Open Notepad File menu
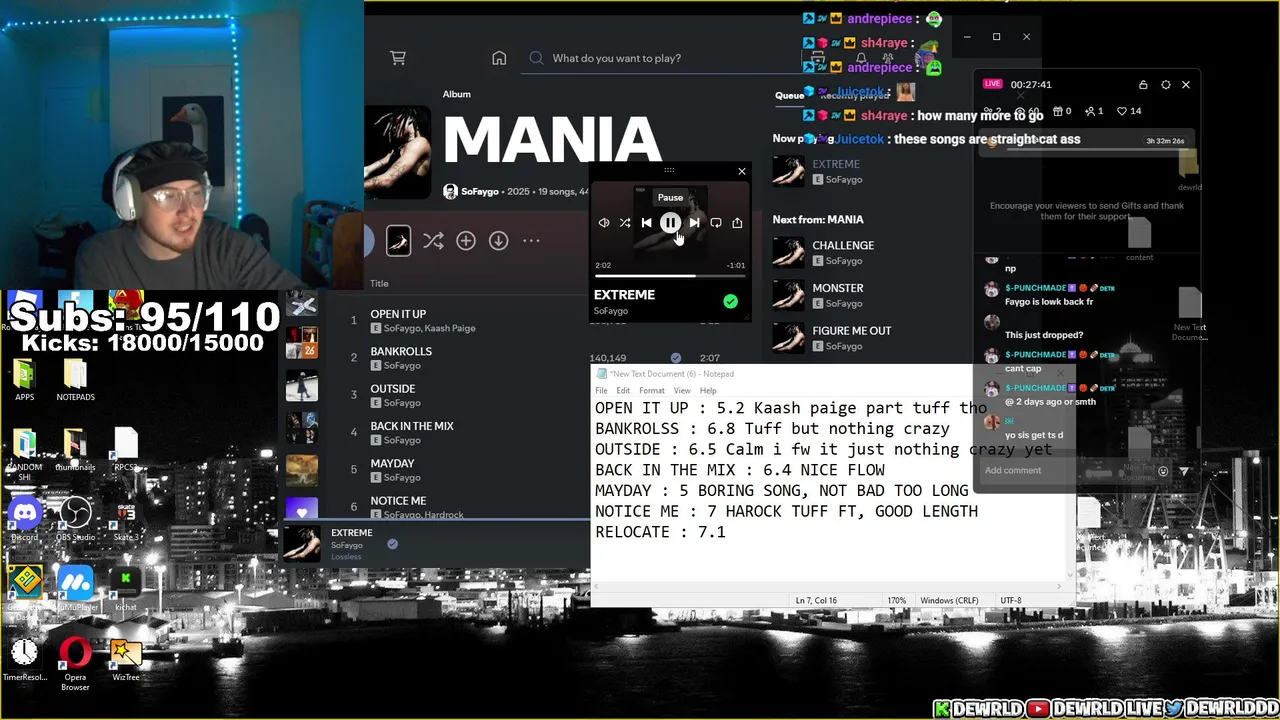Viewport: 1280px width, 720px height. click(x=601, y=390)
